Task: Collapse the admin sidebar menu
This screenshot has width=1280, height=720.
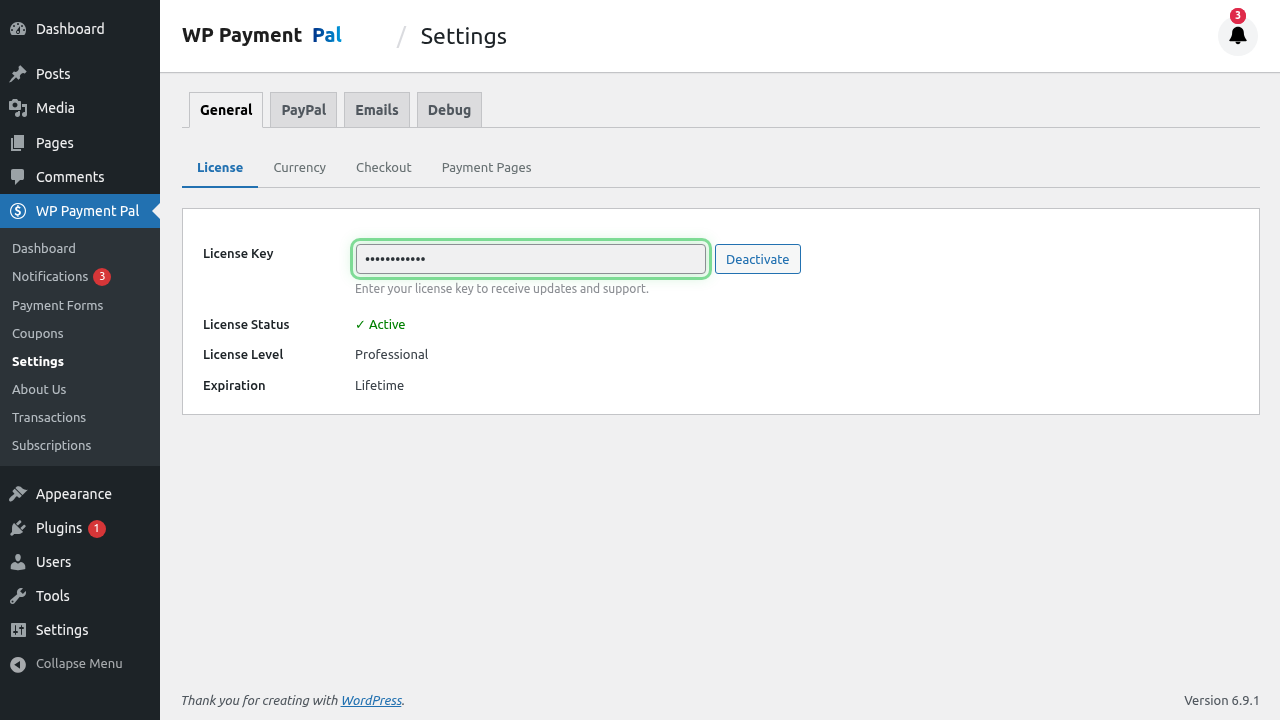Action: tap(67, 664)
